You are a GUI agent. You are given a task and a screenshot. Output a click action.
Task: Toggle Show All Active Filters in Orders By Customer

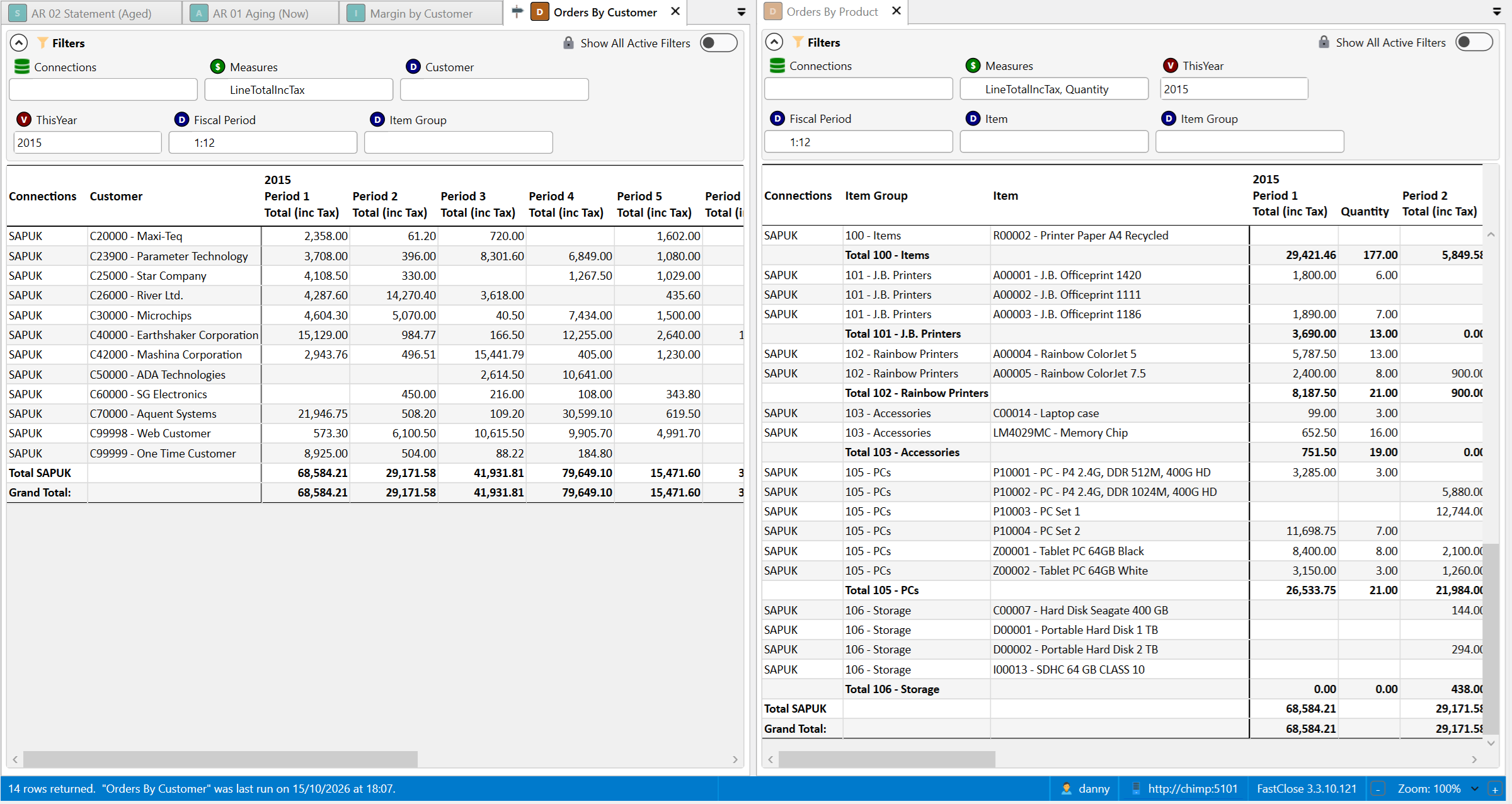pos(718,42)
